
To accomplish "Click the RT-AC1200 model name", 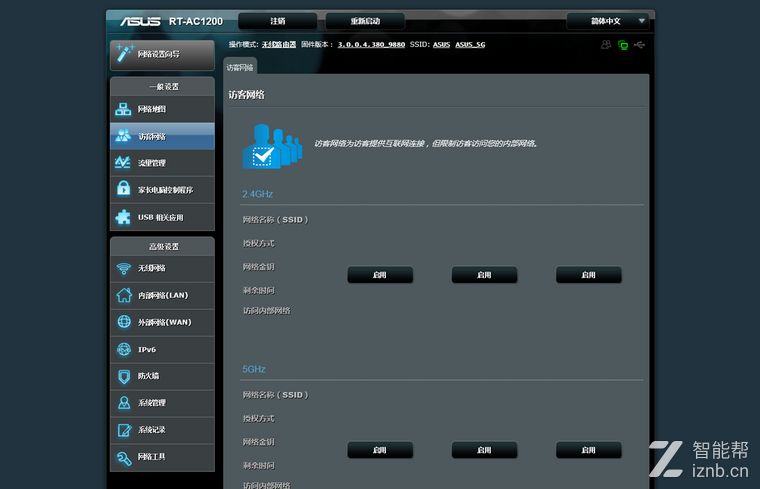I will (x=195, y=21).
